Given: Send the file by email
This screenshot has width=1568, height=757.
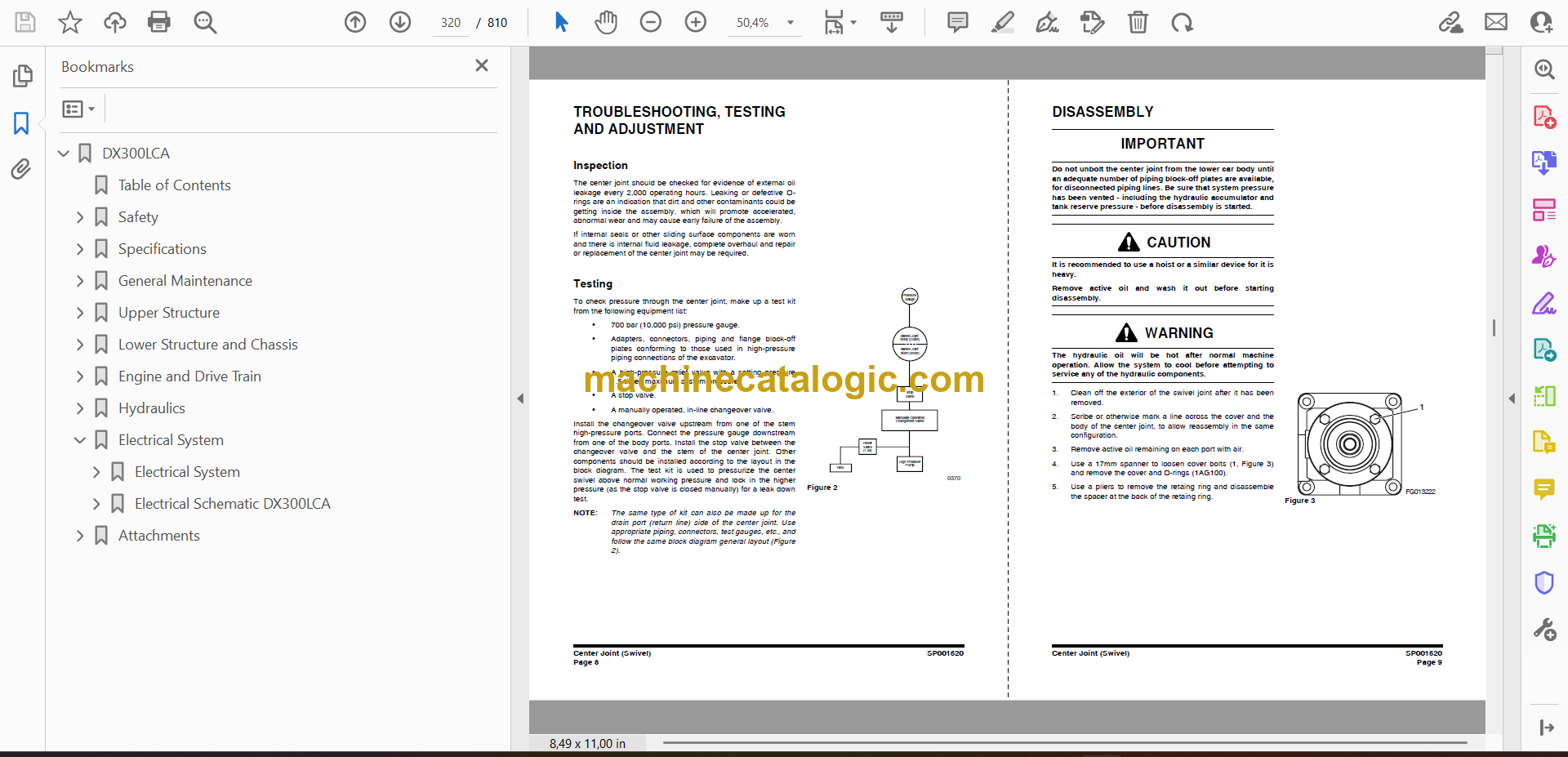Looking at the screenshot, I should [1496, 22].
